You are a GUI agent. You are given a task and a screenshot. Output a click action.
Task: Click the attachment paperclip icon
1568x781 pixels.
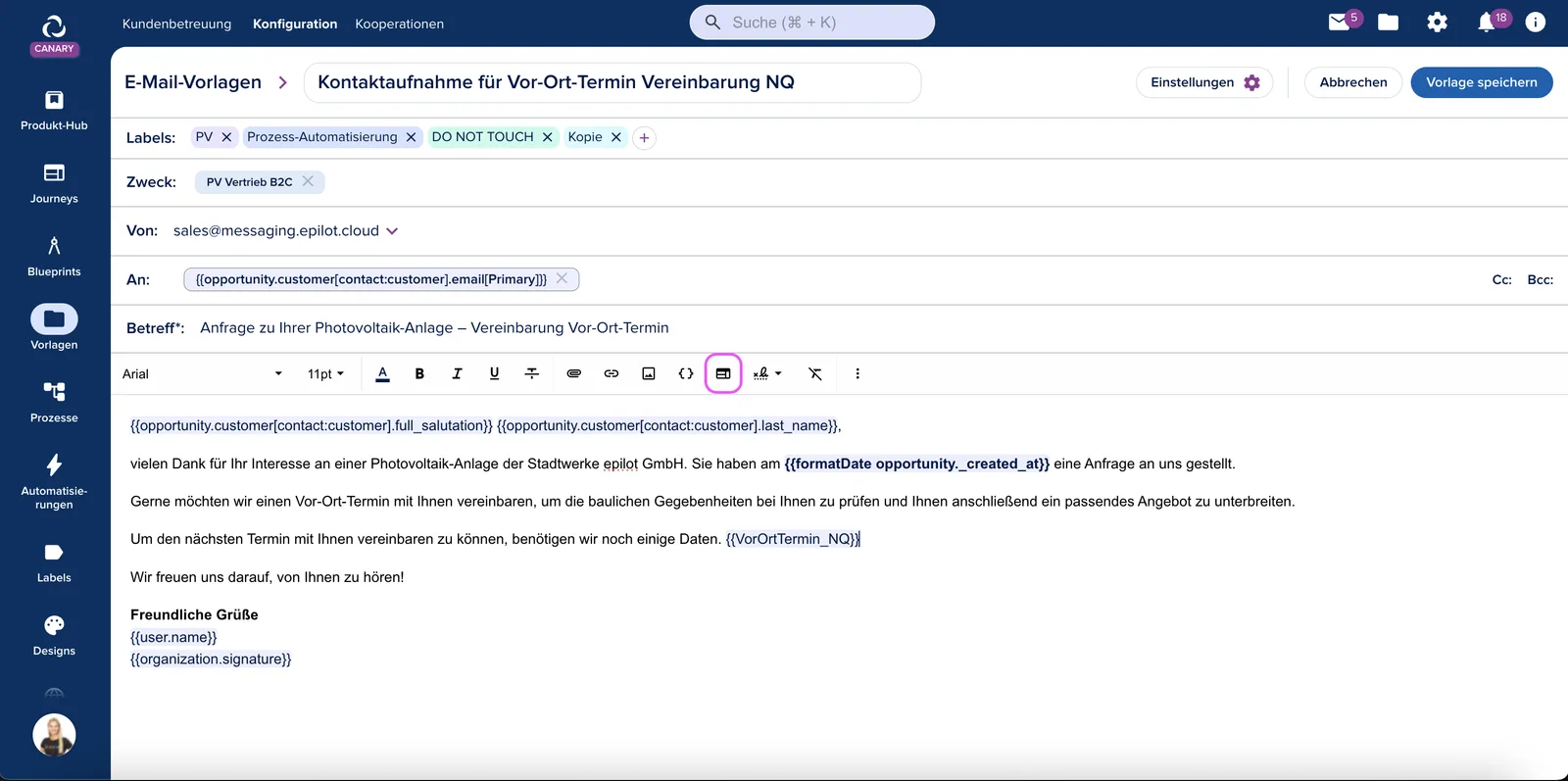click(574, 373)
